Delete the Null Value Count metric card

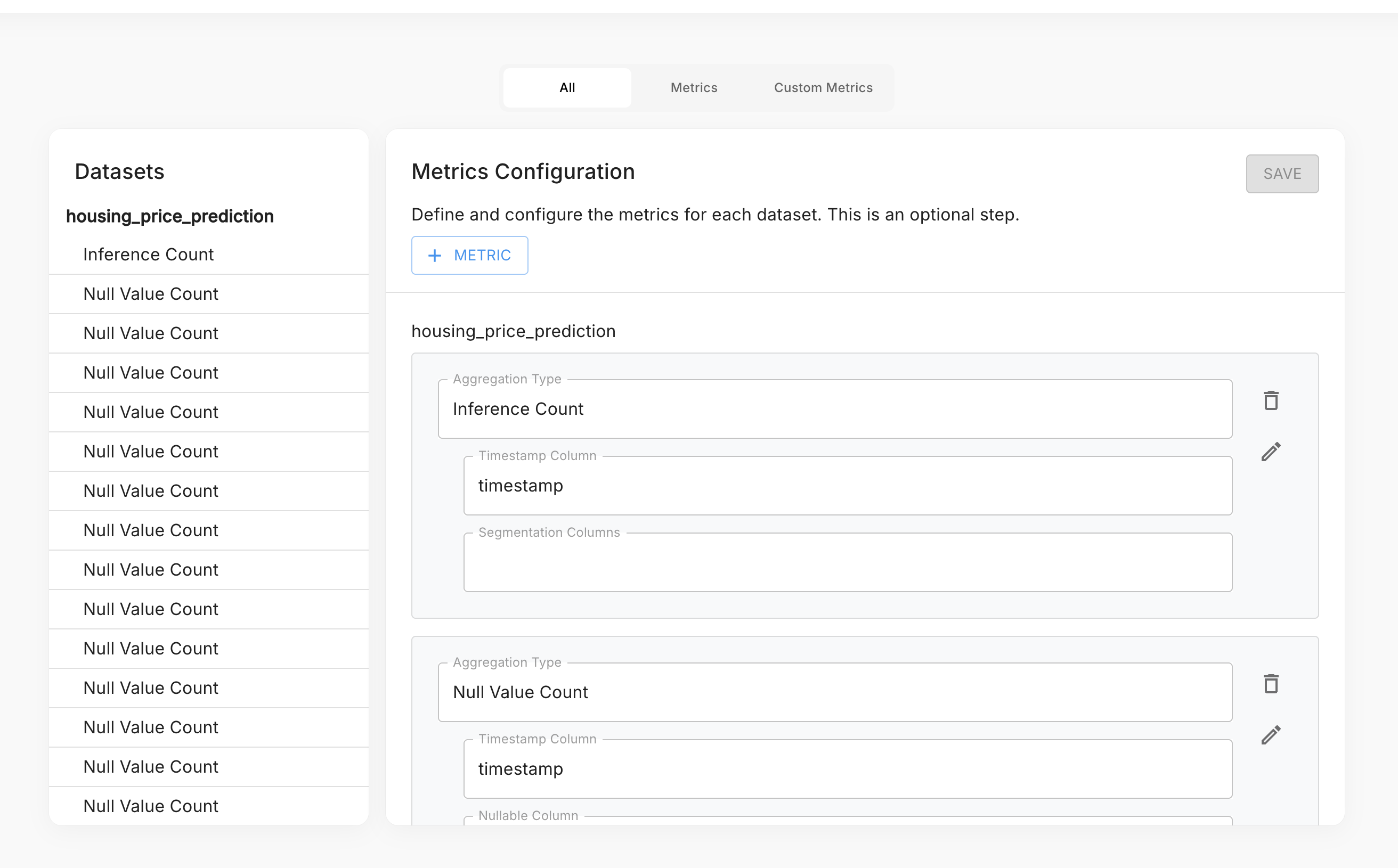1271,683
